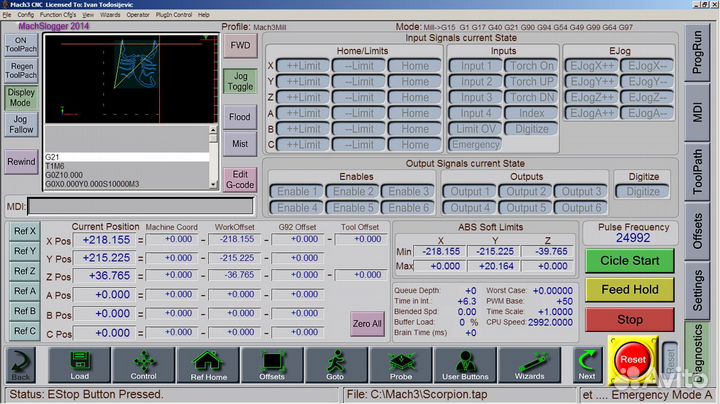720x404 pixels.
Task: Open the Config menu
Action: coord(25,16)
